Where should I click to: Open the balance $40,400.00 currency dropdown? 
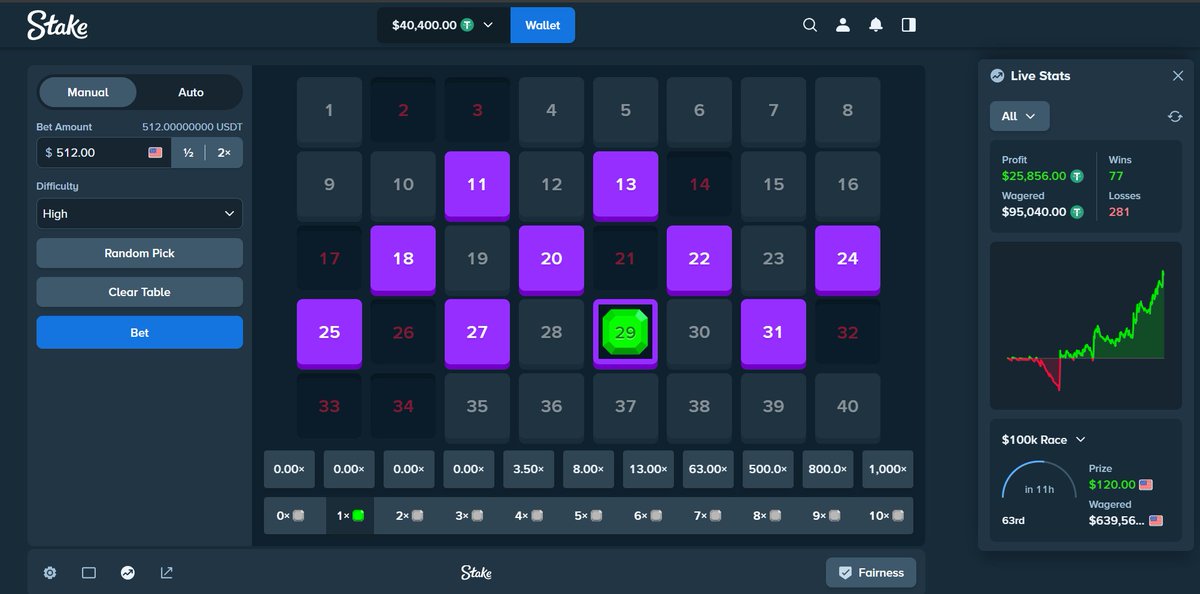click(x=443, y=25)
